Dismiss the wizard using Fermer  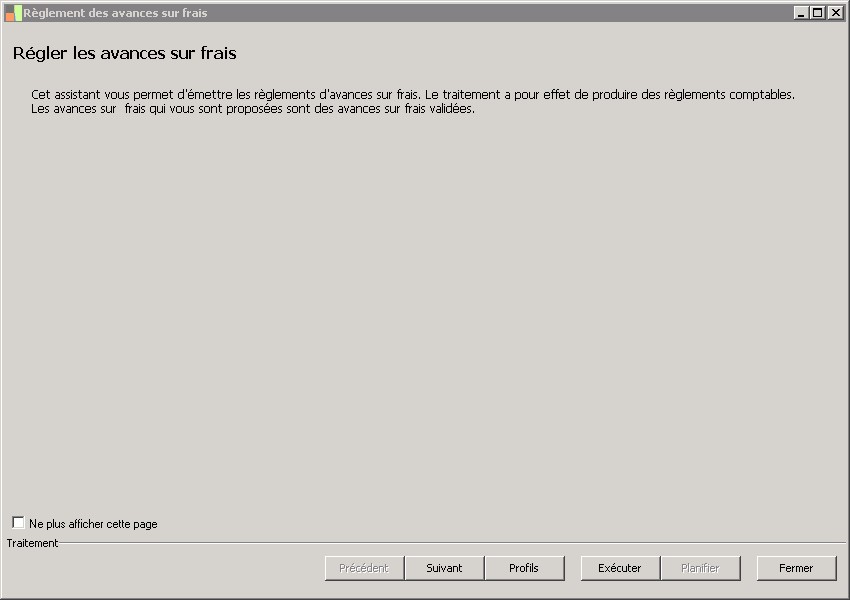tap(796, 568)
